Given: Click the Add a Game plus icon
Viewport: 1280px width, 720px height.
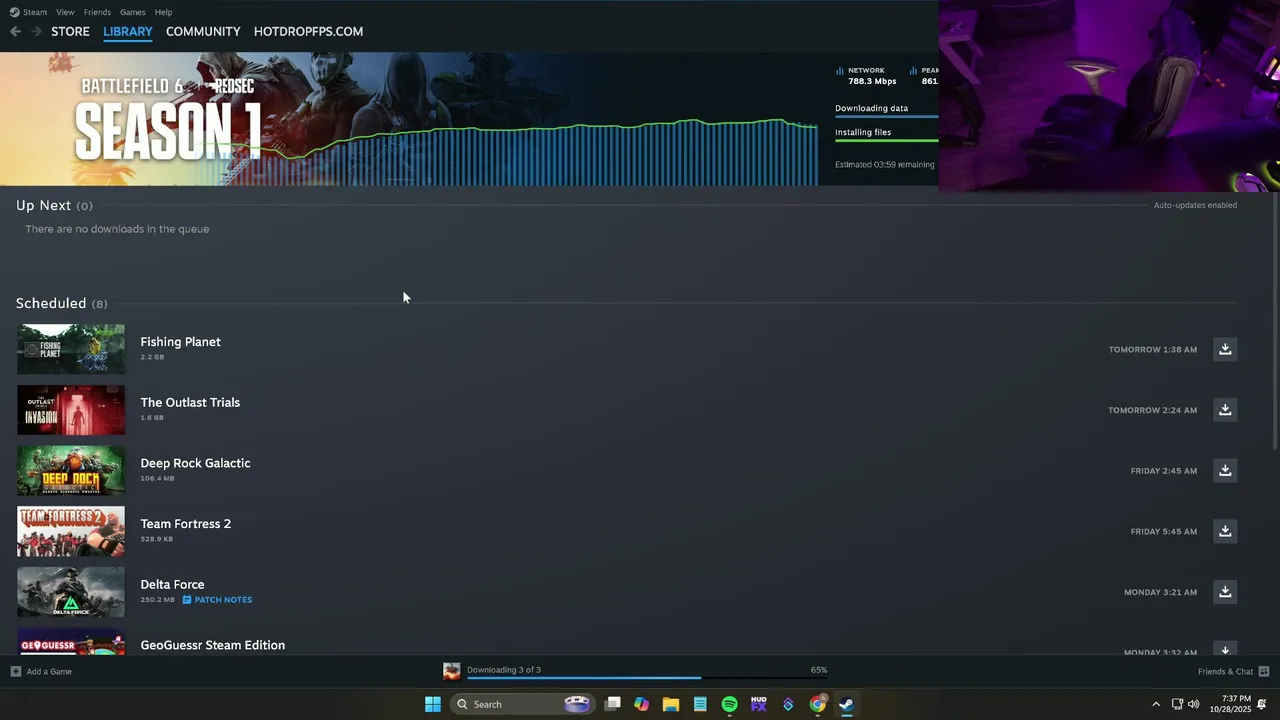Looking at the screenshot, I should (15, 671).
